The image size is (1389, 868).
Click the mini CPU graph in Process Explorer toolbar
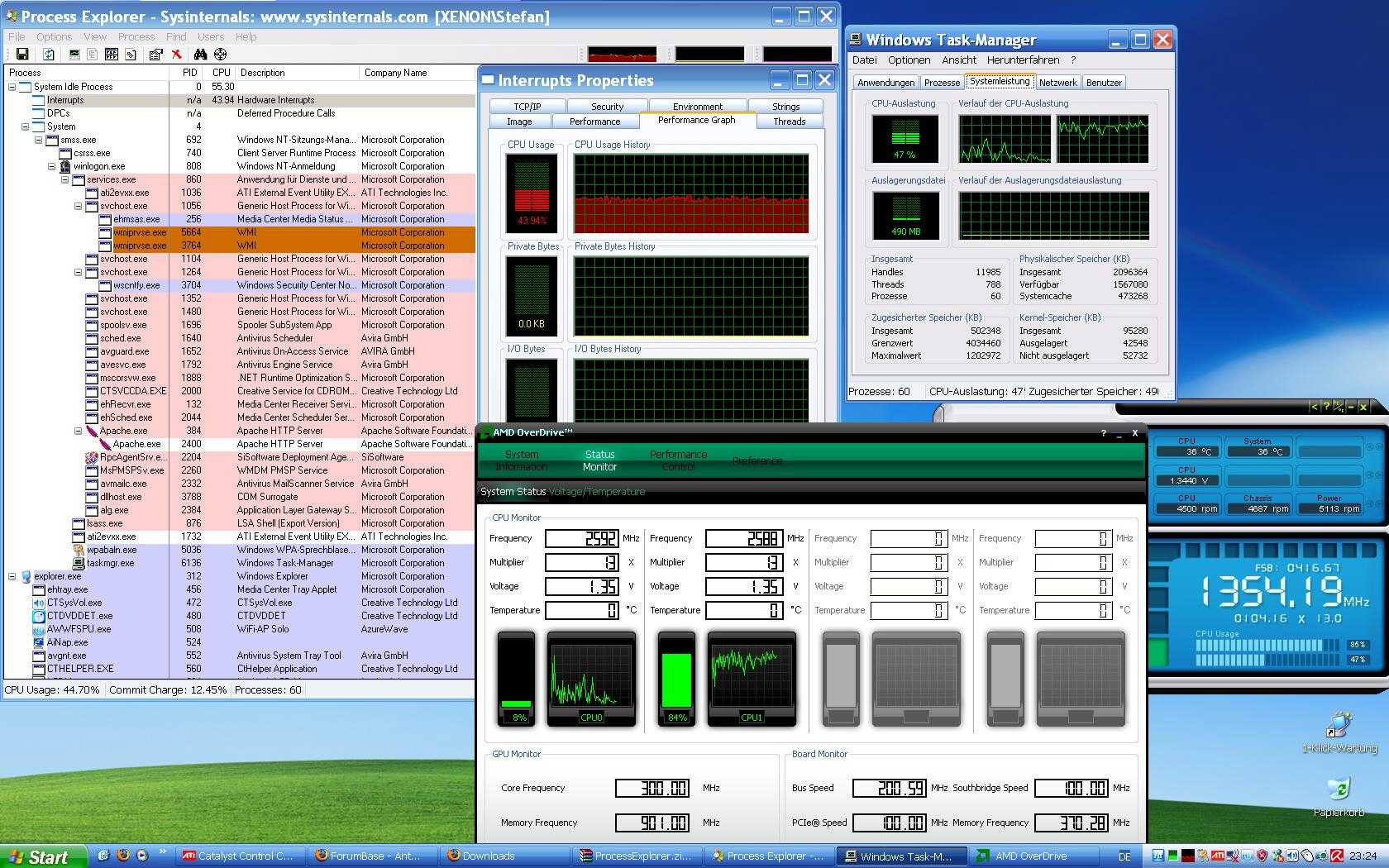tap(622, 55)
